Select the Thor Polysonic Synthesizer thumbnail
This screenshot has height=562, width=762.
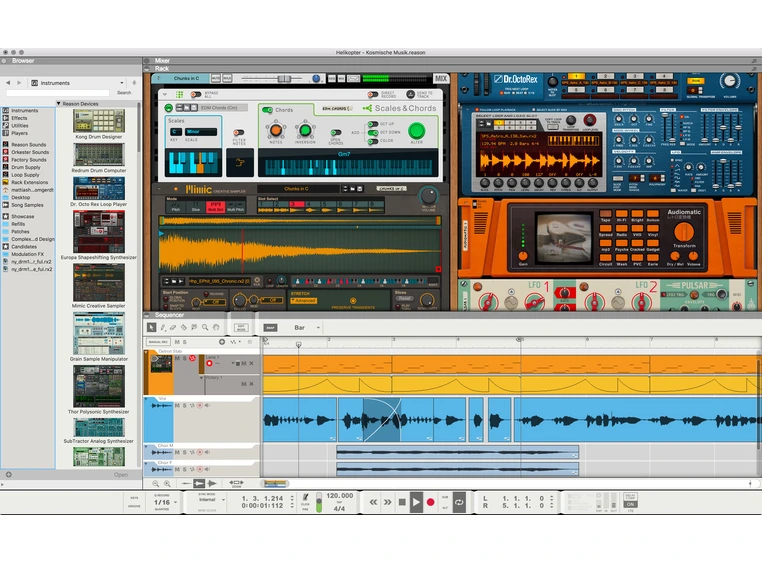(99, 386)
